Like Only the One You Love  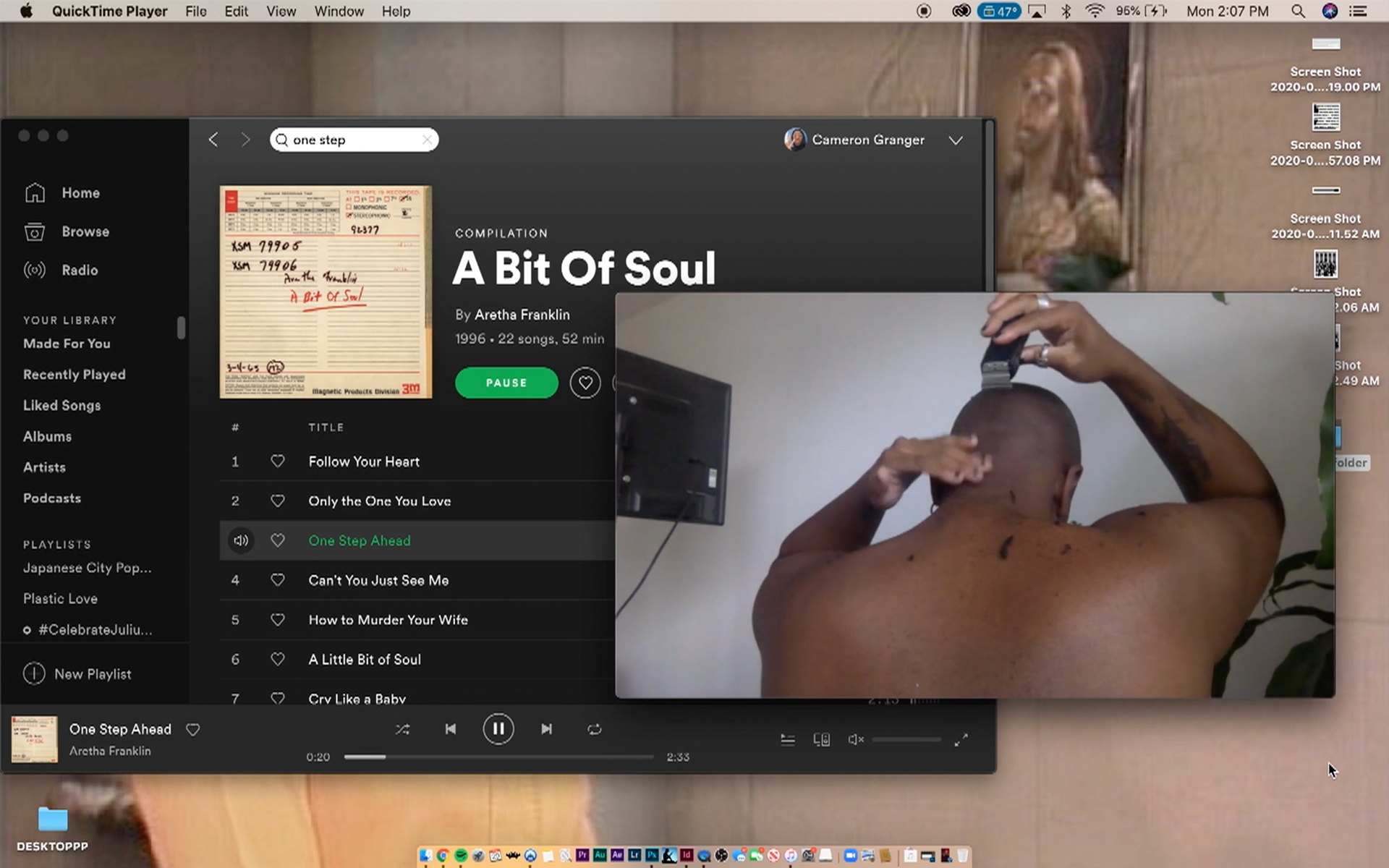click(x=277, y=501)
